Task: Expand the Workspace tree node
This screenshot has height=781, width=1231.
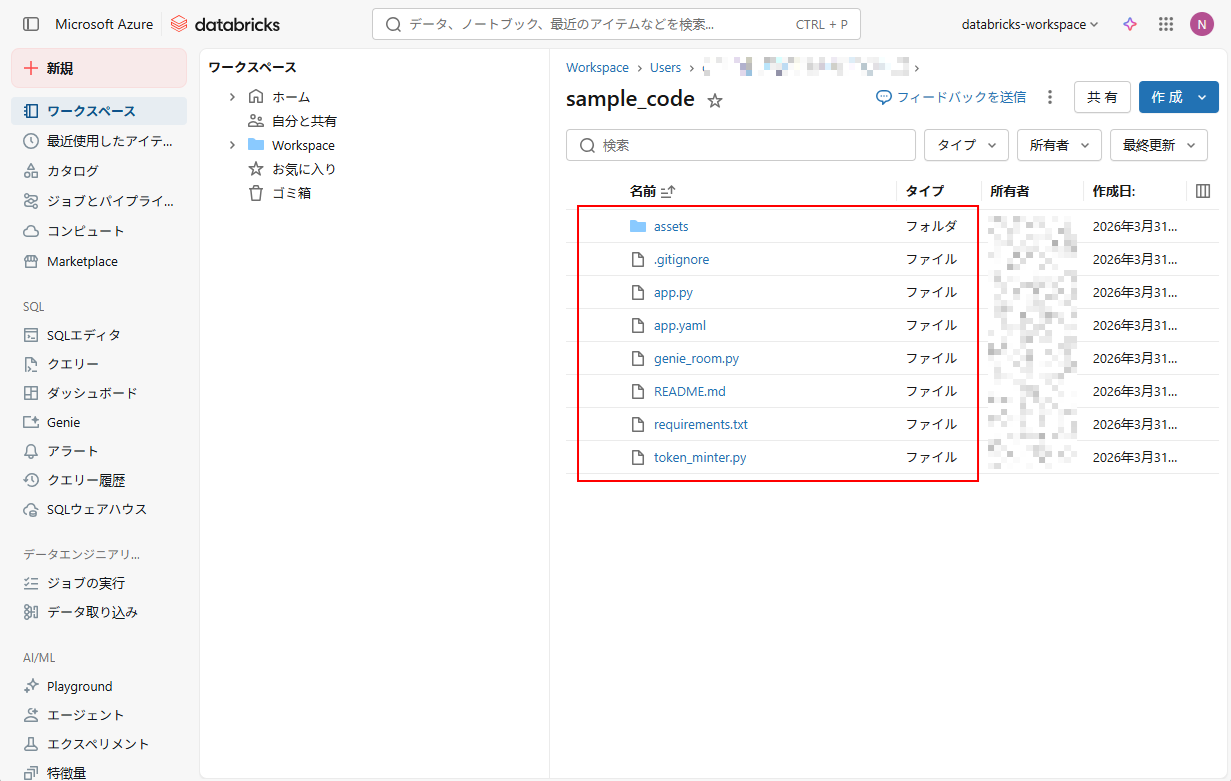Action: [x=232, y=145]
